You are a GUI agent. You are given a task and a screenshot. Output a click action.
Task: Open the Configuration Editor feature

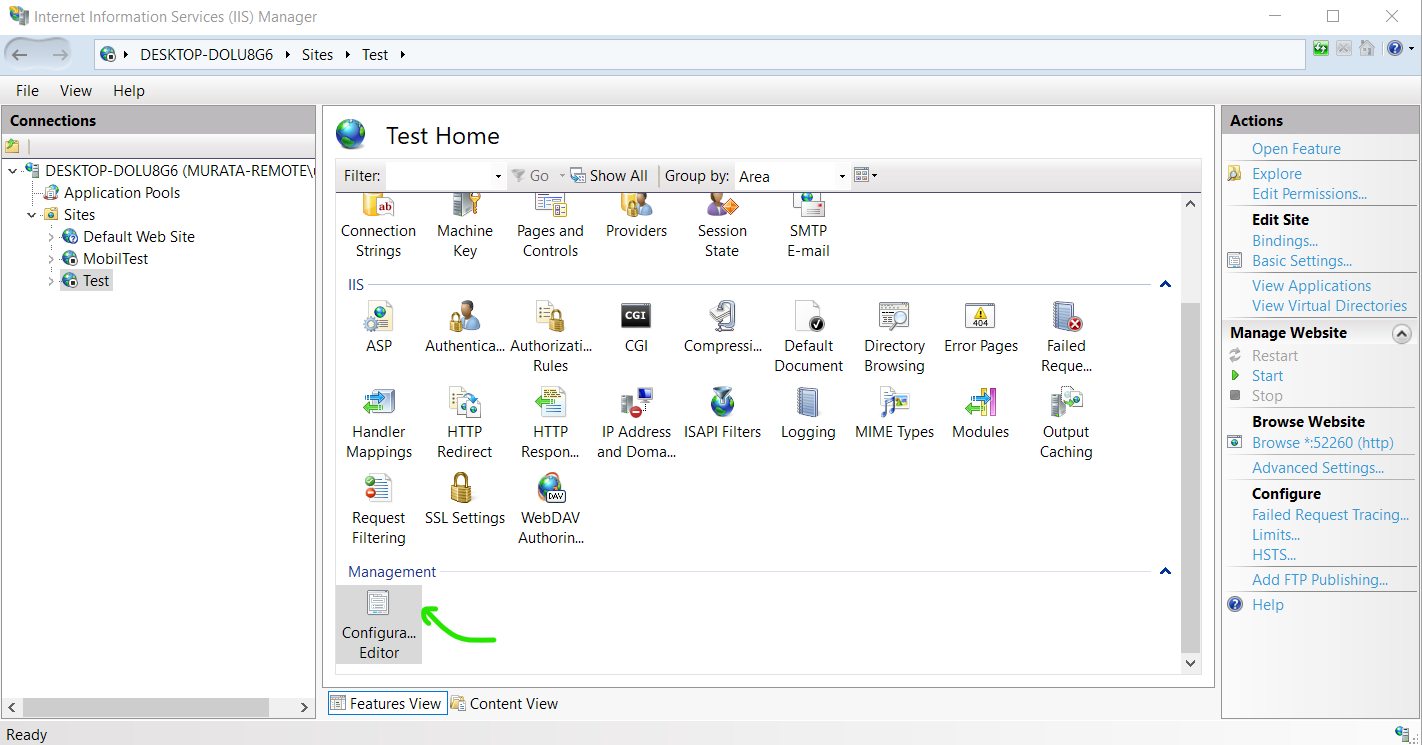[379, 625]
